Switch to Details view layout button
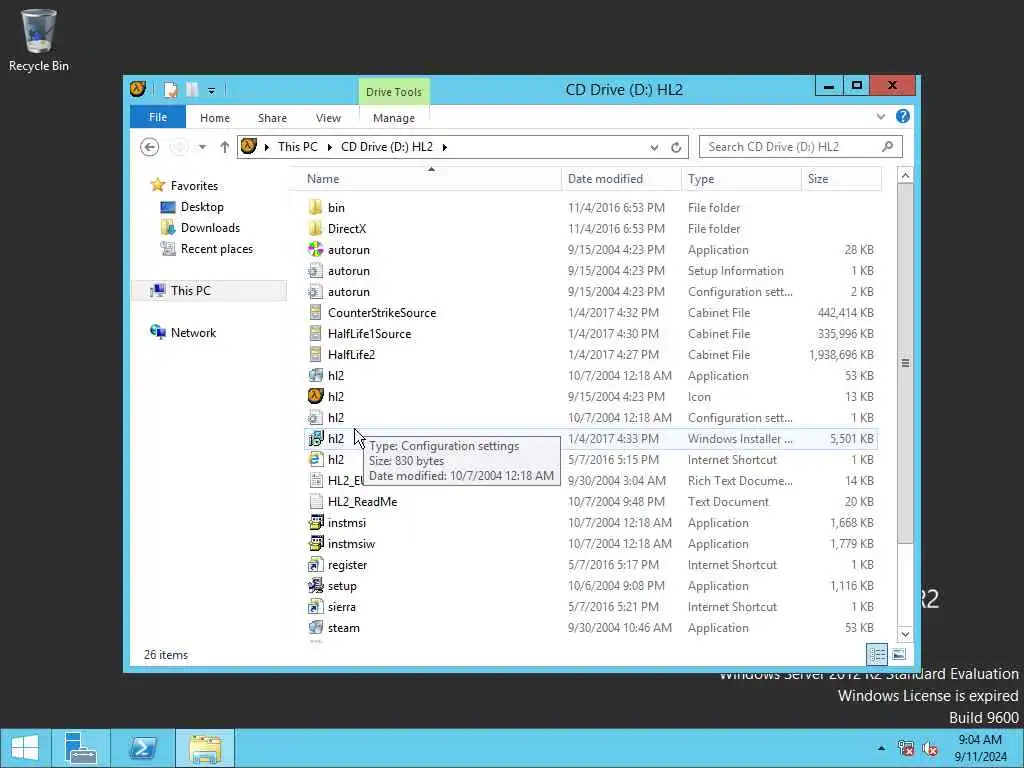 coord(877,654)
